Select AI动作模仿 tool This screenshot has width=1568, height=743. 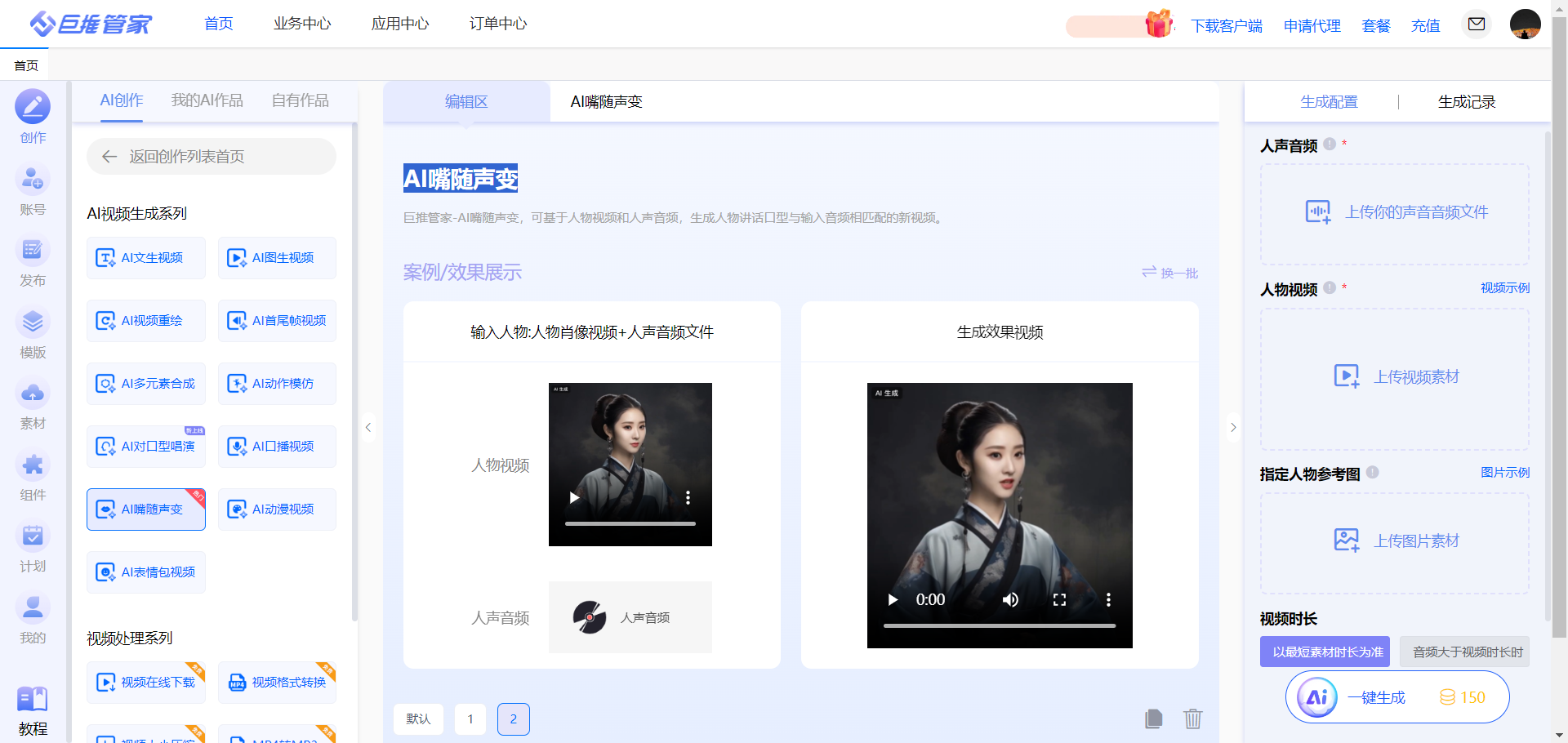[x=277, y=384]
